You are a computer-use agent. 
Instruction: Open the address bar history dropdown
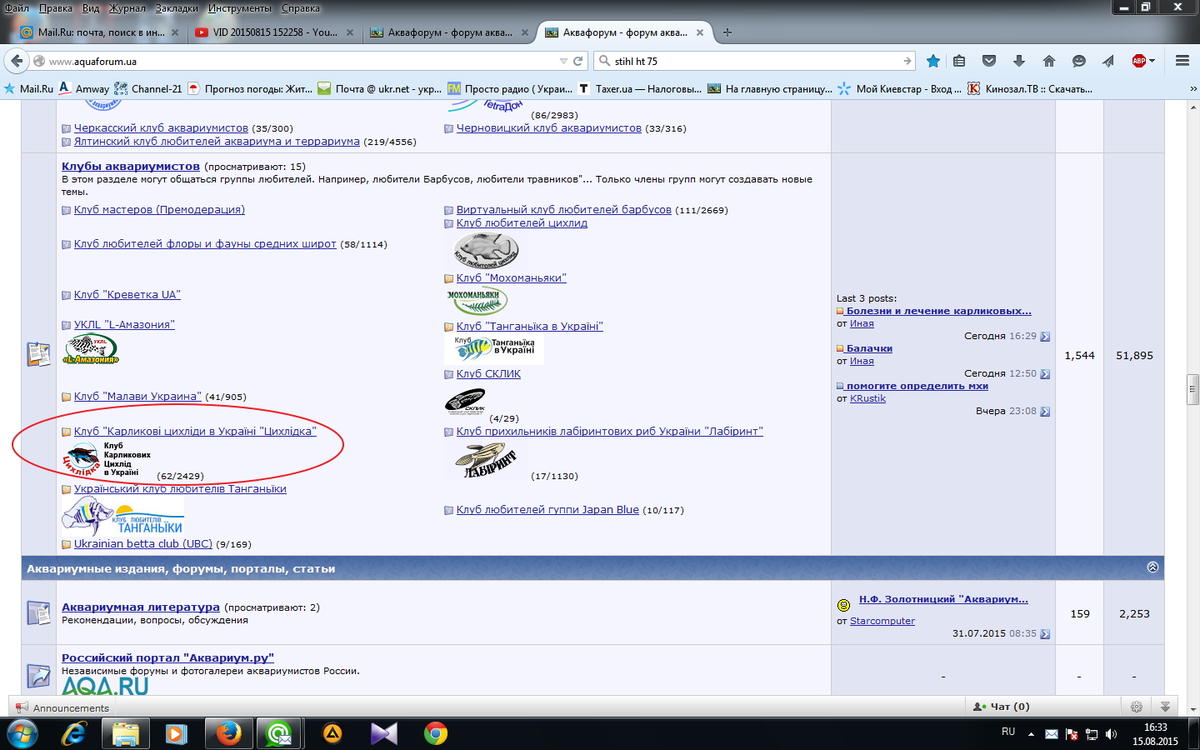564,61
